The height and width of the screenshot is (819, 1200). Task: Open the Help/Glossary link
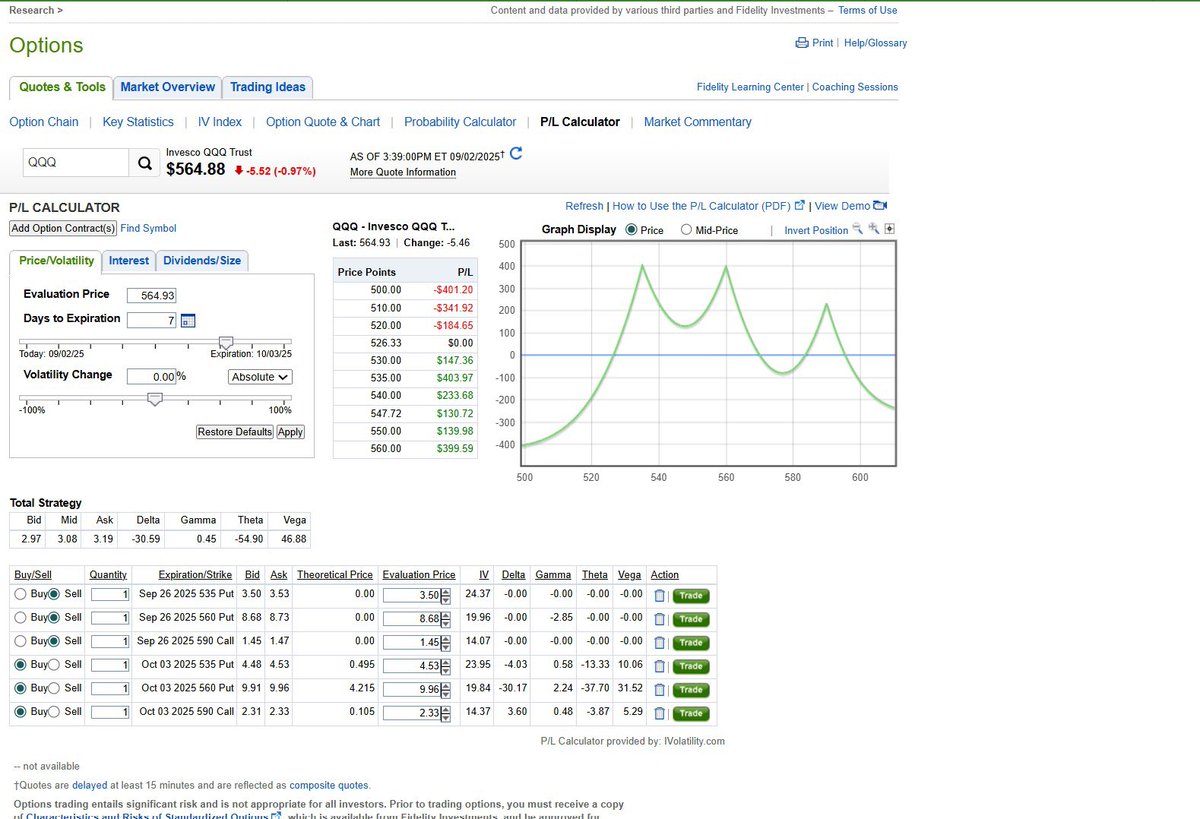click(x=875, y=43)
